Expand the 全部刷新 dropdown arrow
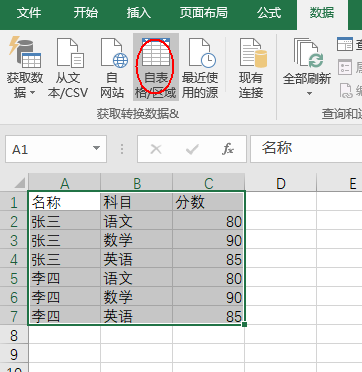Screen dimensions: 362x372 click(309, 94)
